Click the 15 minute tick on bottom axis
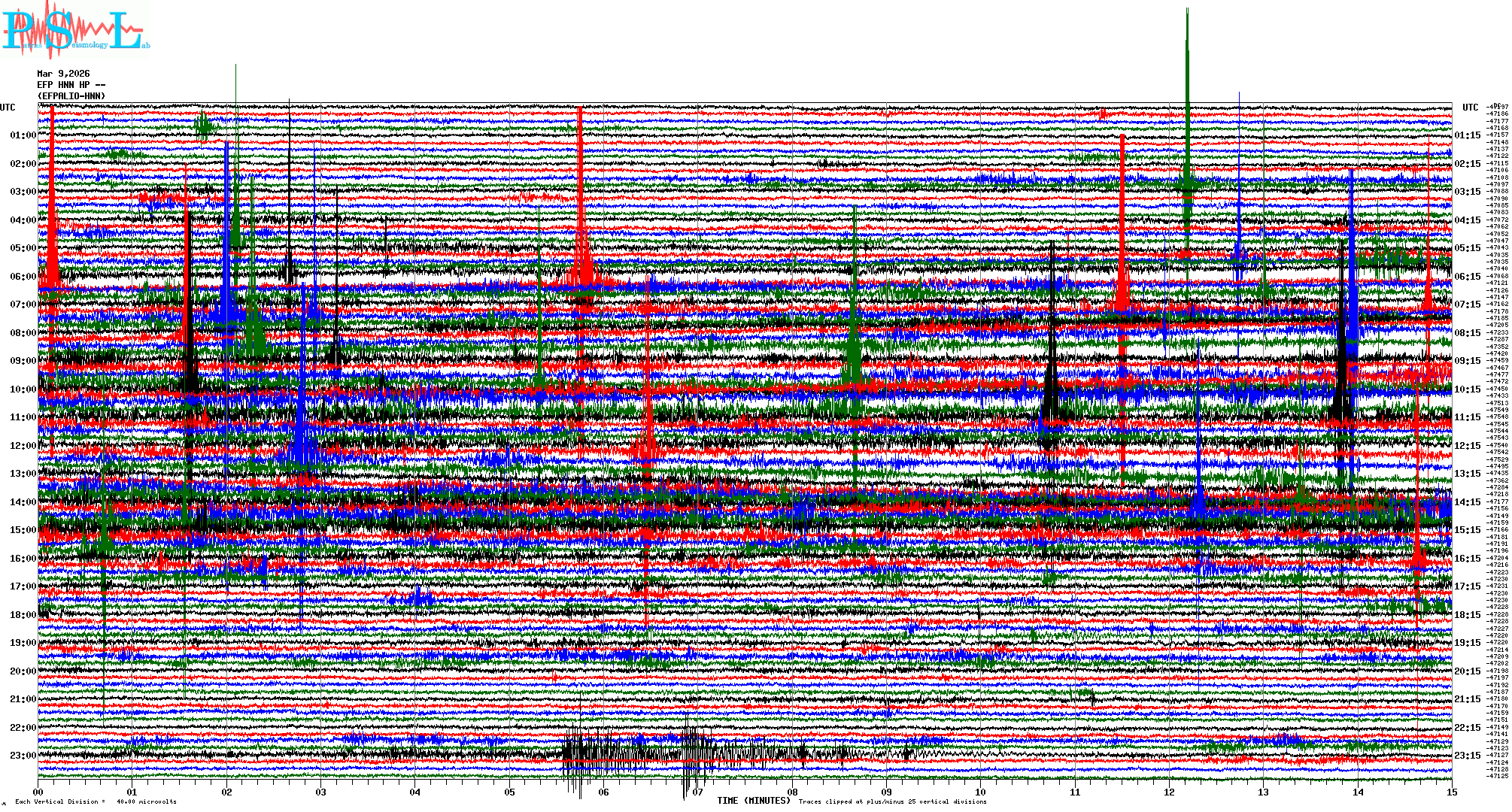Viewport: 1512px width, 812px height. point(1451,792)
